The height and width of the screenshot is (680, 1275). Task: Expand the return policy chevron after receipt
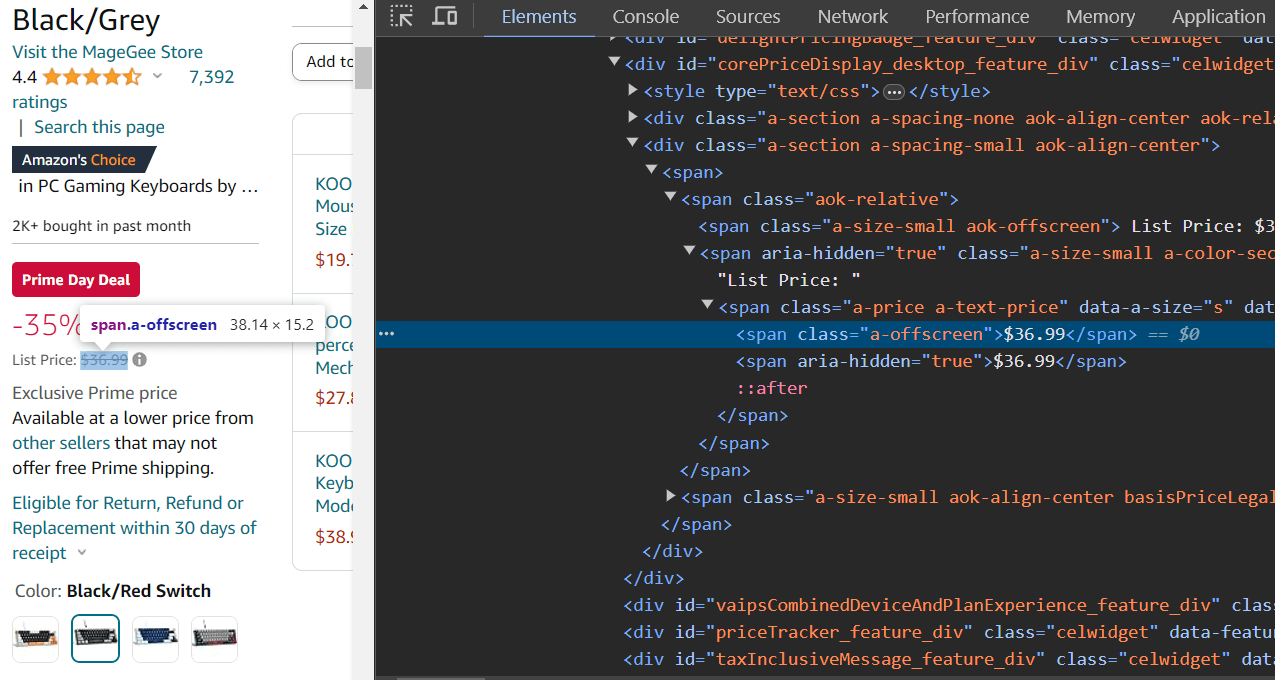click(82, 553)
